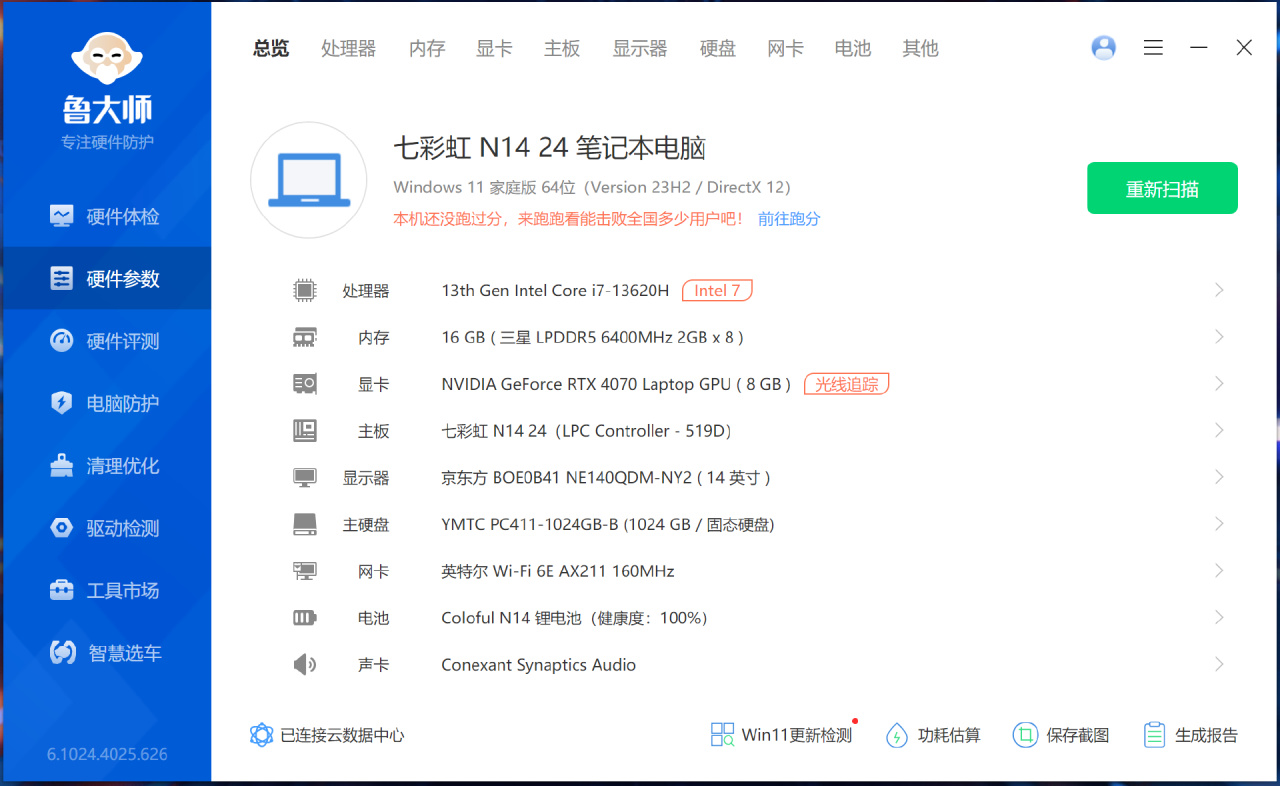Open the 其他 tab

(x=921, y=48)
